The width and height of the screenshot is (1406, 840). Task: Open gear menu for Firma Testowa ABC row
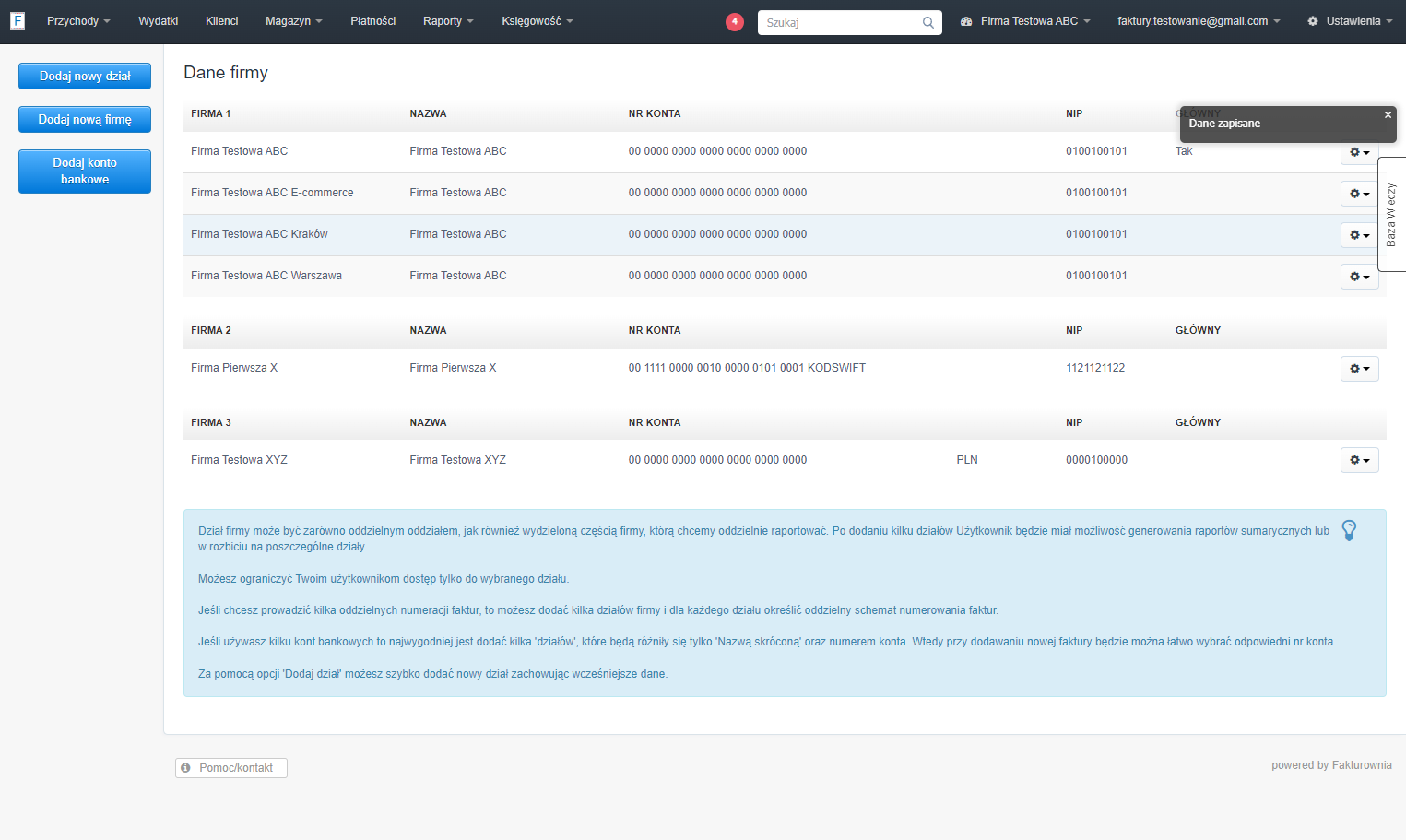click(1359, 152)
